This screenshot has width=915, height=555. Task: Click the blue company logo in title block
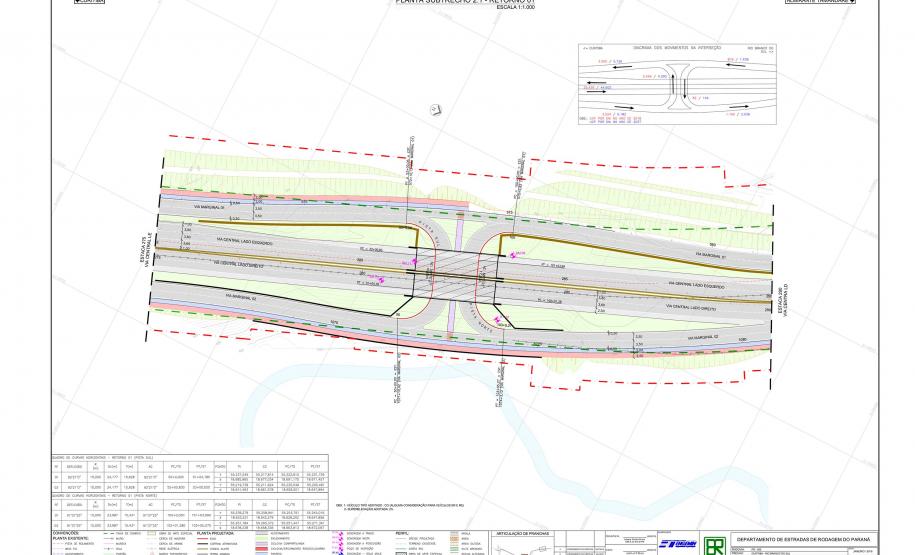pyautogui.click(x=678, y=544)
